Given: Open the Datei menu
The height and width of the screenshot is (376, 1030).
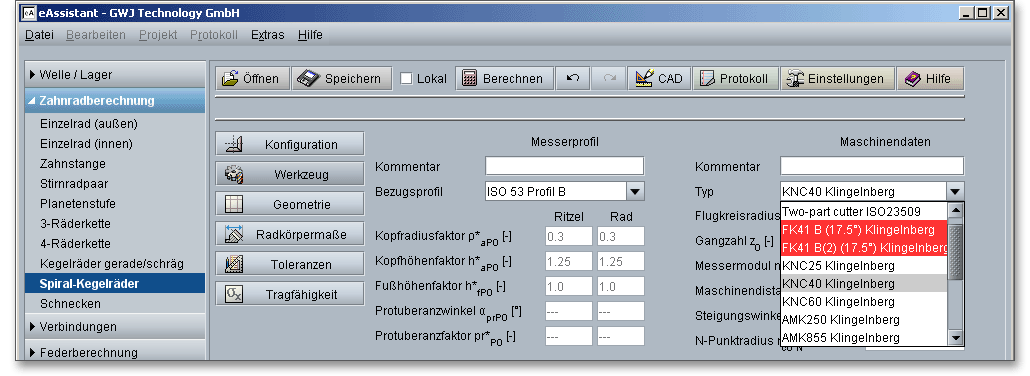Looking at the screenshot, I should tap(39, 35).
